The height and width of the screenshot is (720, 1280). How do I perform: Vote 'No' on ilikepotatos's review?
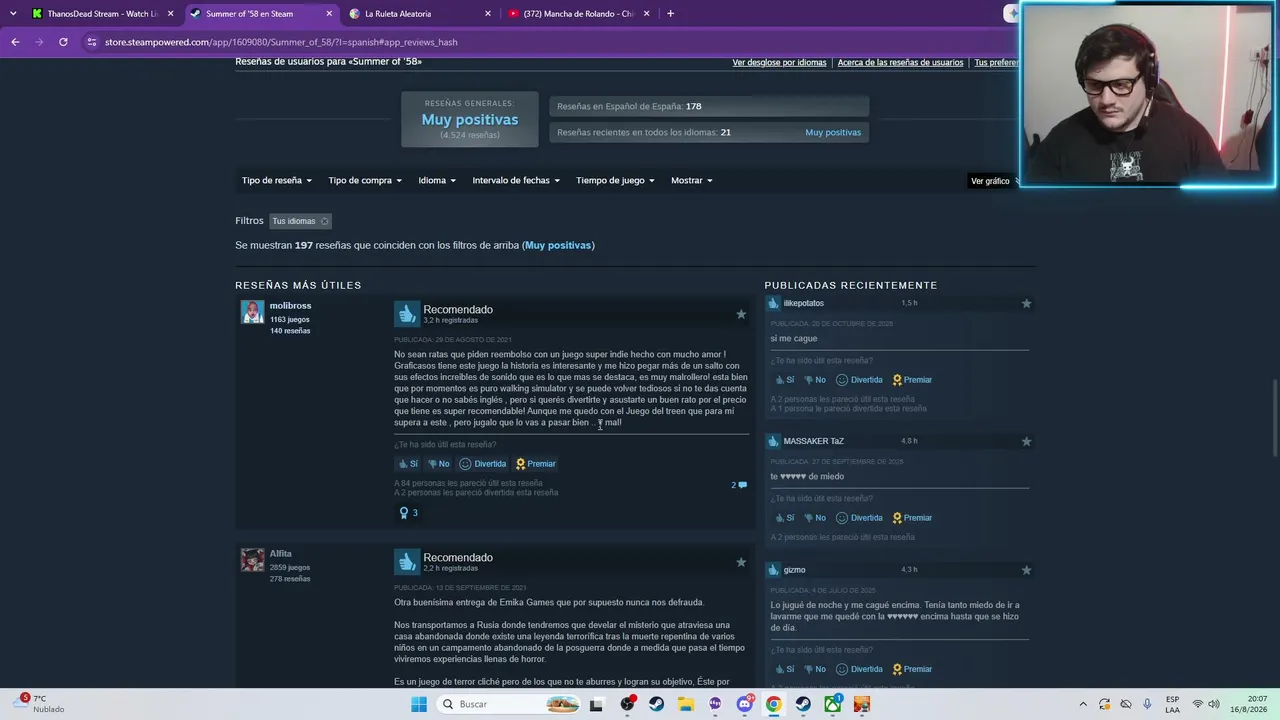[x=815, y=380]
